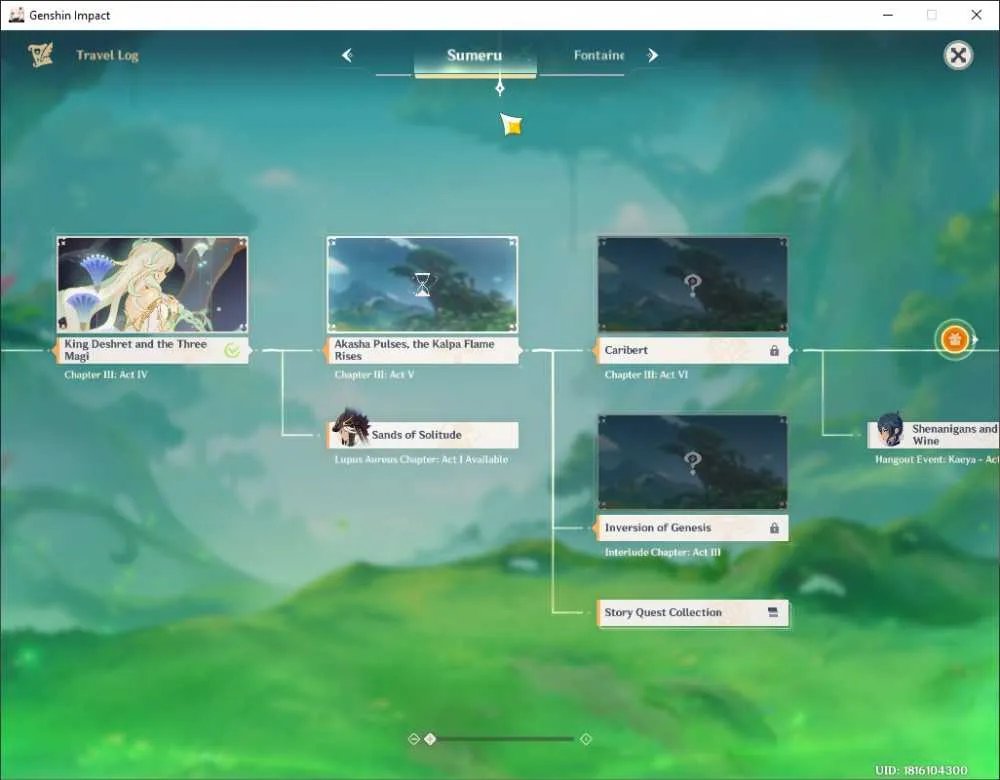Minimize the Genshin Impact window
1000x780 pixels.
click(x=888, y=15)
